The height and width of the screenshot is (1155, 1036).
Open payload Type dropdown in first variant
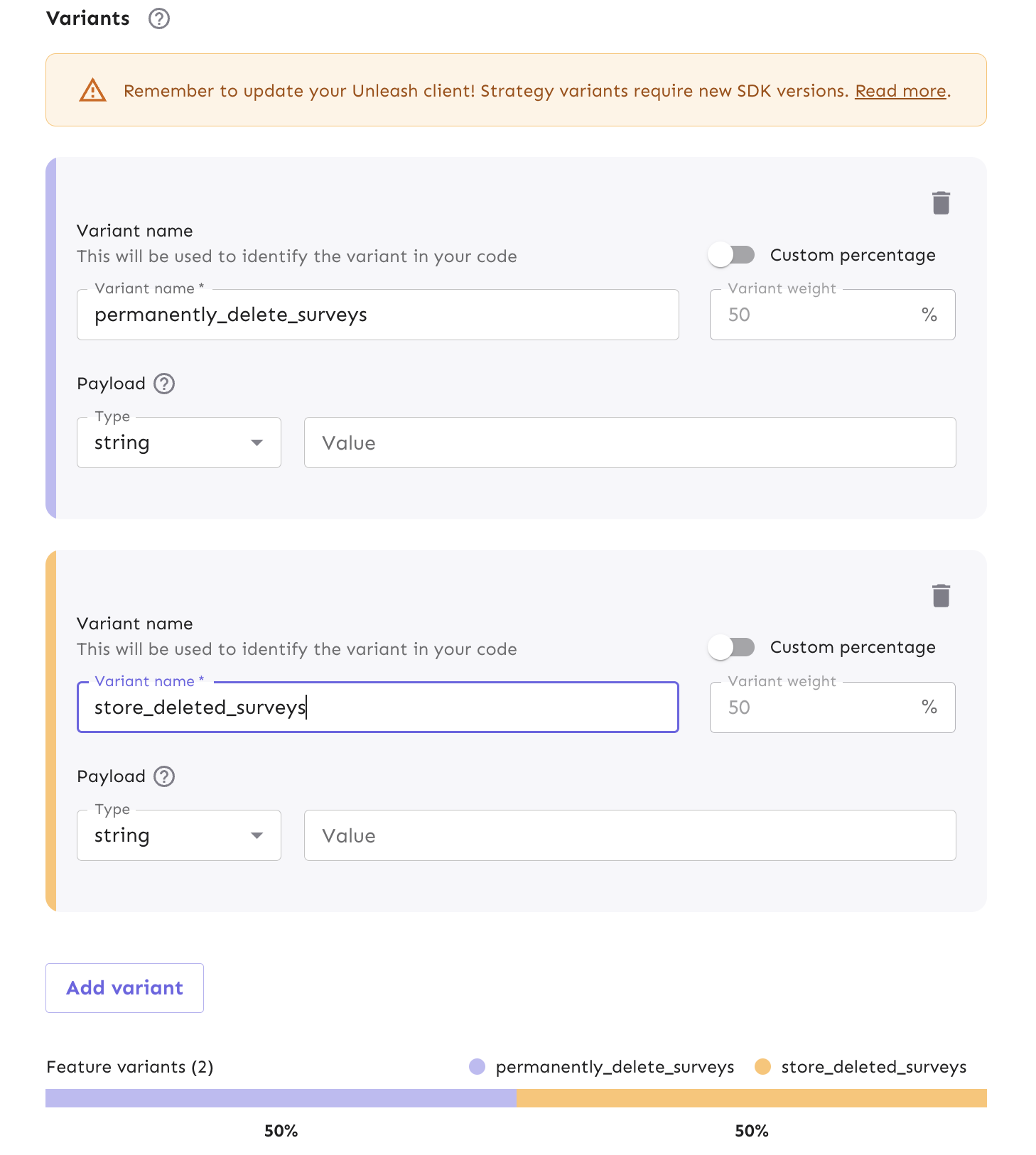tap(179, 443)
